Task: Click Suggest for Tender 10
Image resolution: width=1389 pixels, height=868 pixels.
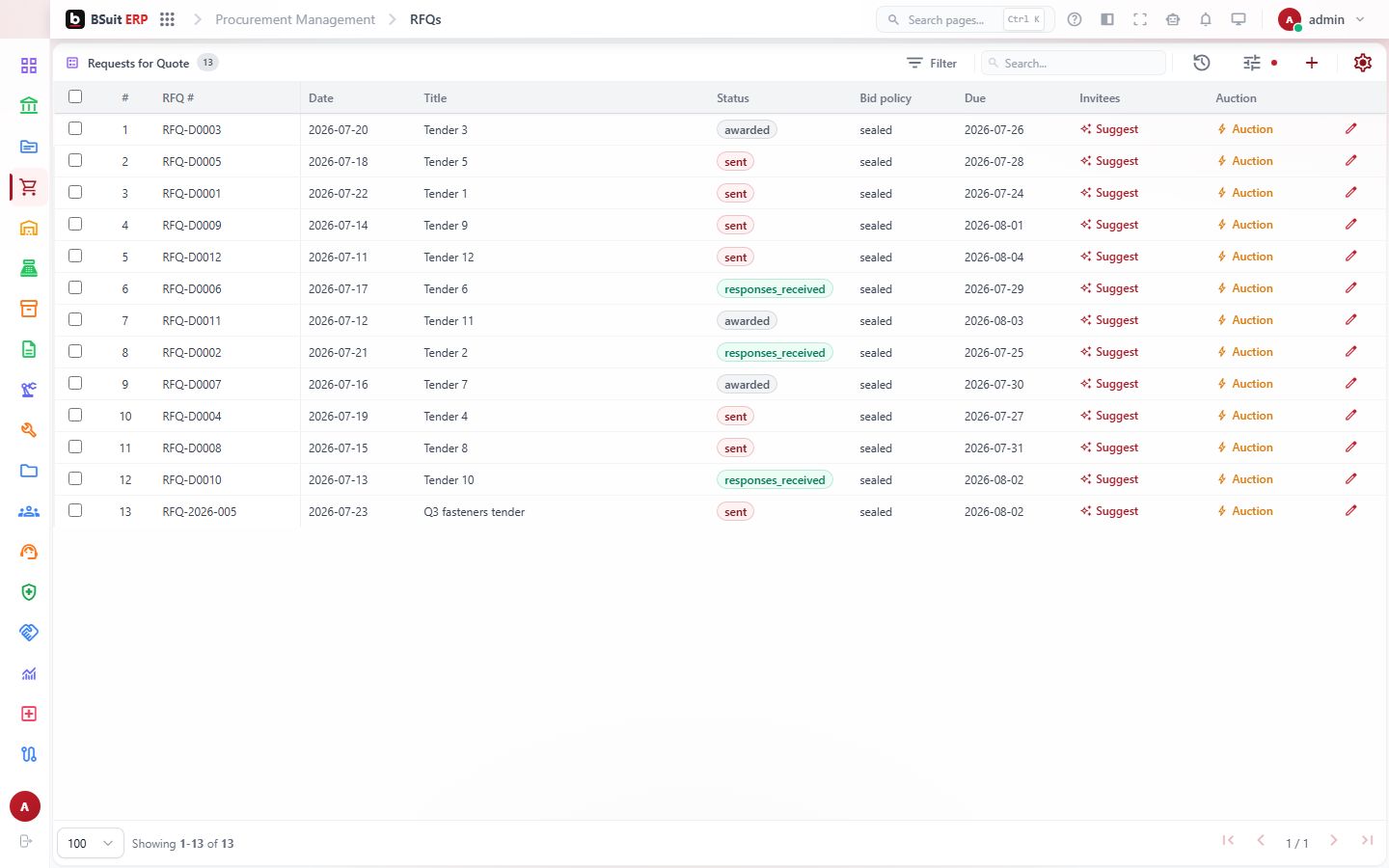Action: [1109, 479]
